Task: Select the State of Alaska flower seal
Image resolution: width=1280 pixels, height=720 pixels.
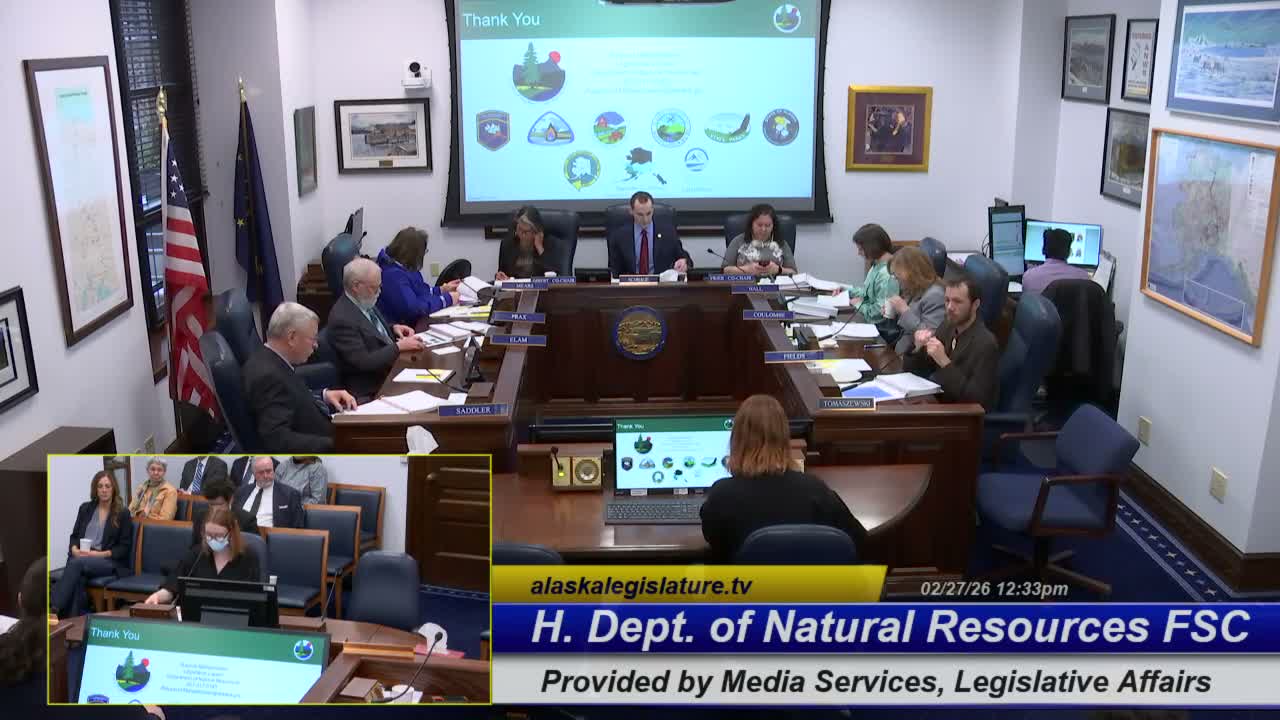Action: point(780,128)
